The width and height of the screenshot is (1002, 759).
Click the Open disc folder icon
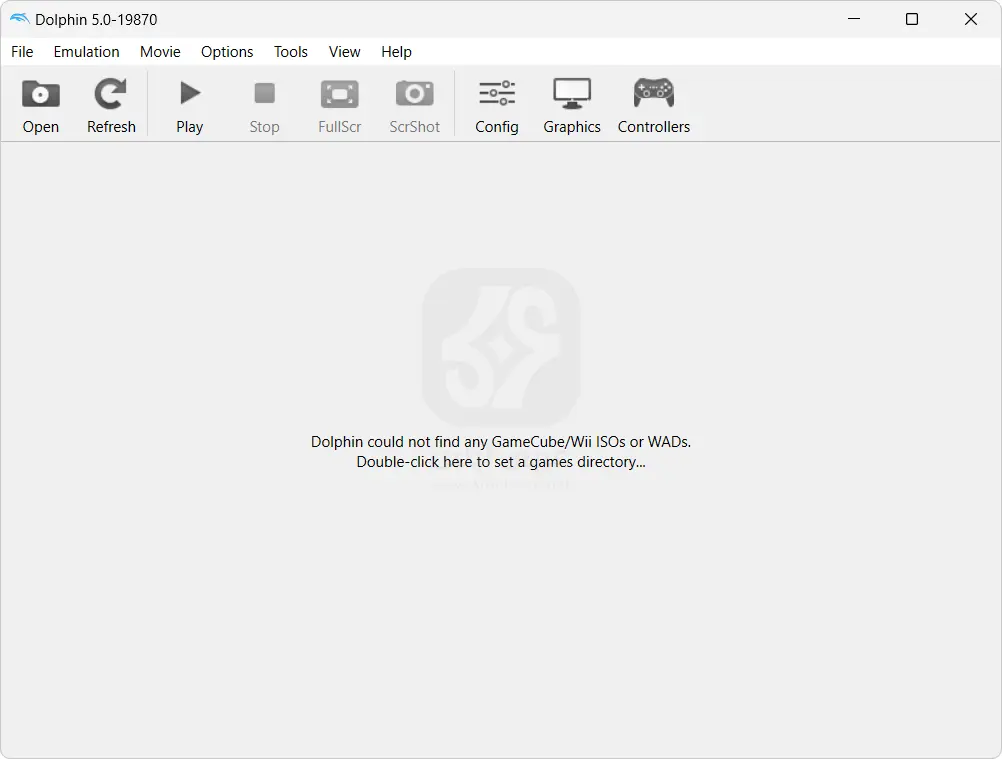[41, 95]
